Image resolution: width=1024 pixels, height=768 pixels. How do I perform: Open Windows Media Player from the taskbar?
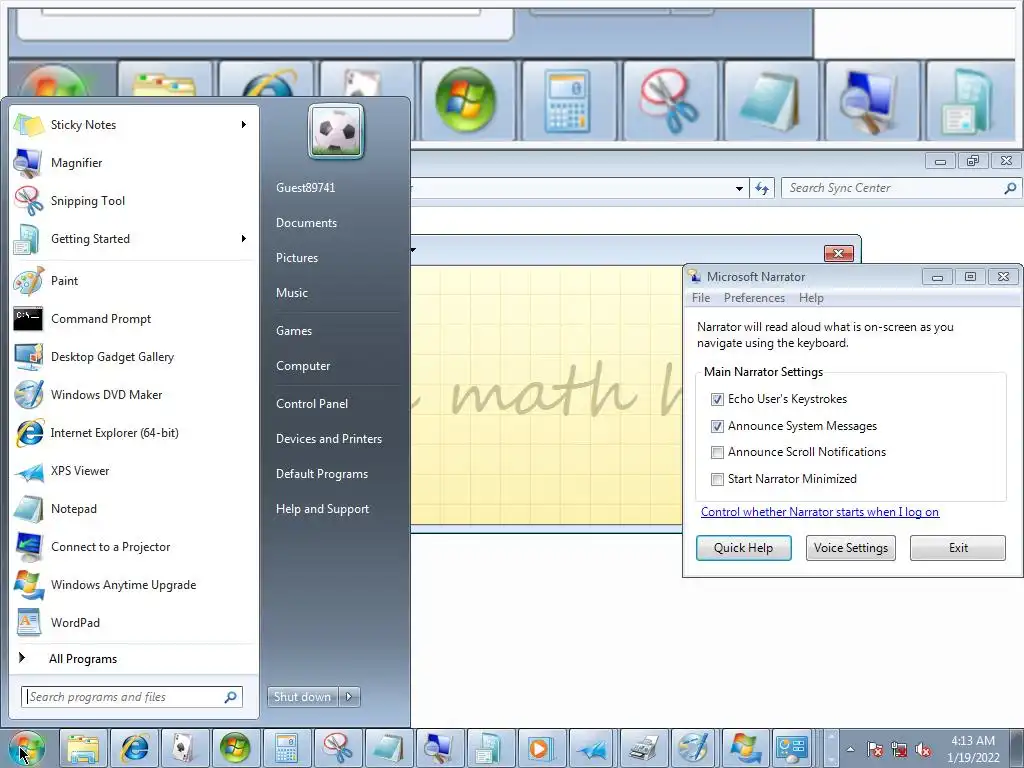coord(541,748)
